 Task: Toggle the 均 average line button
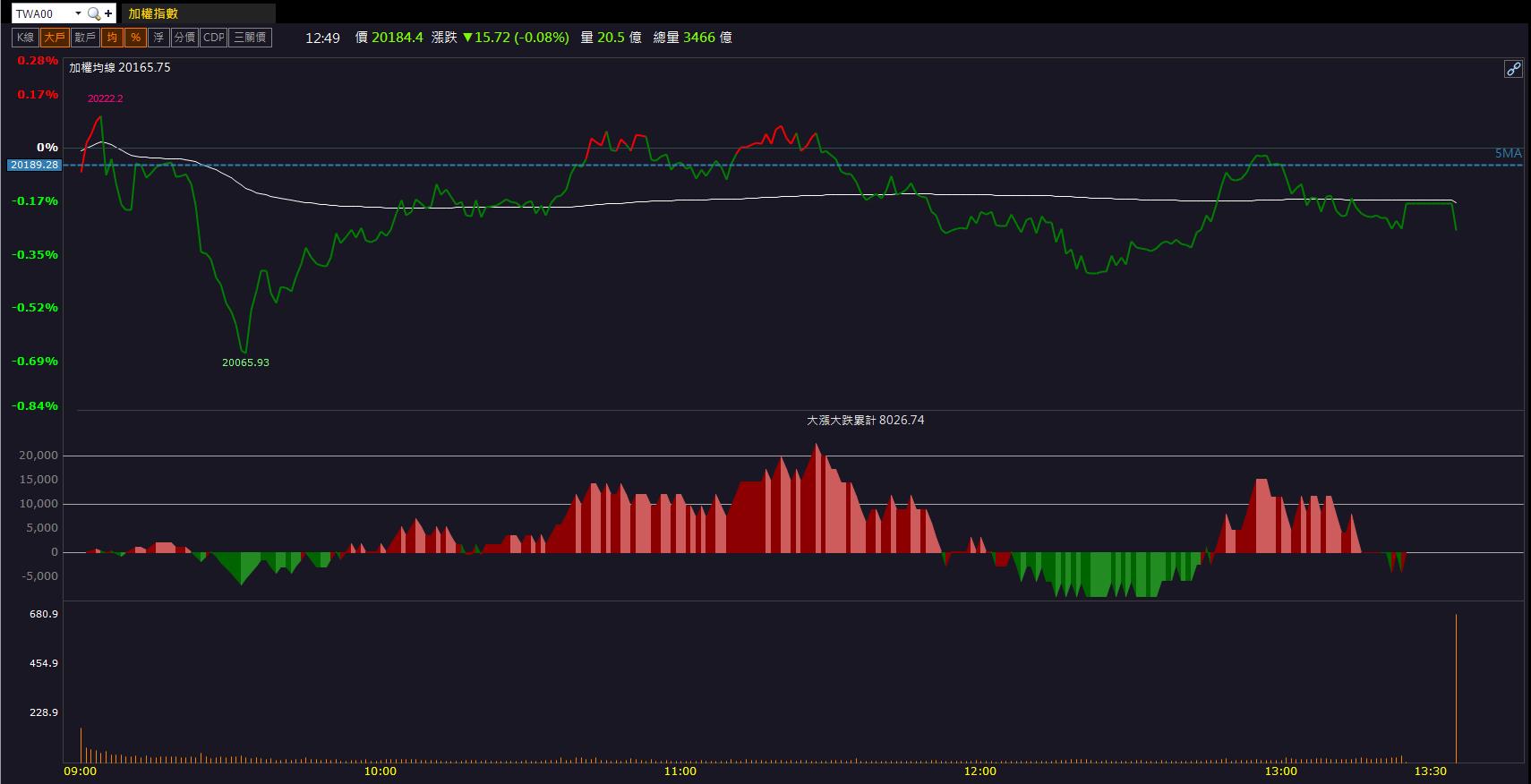pyautogui.click(x=112, y=38)
